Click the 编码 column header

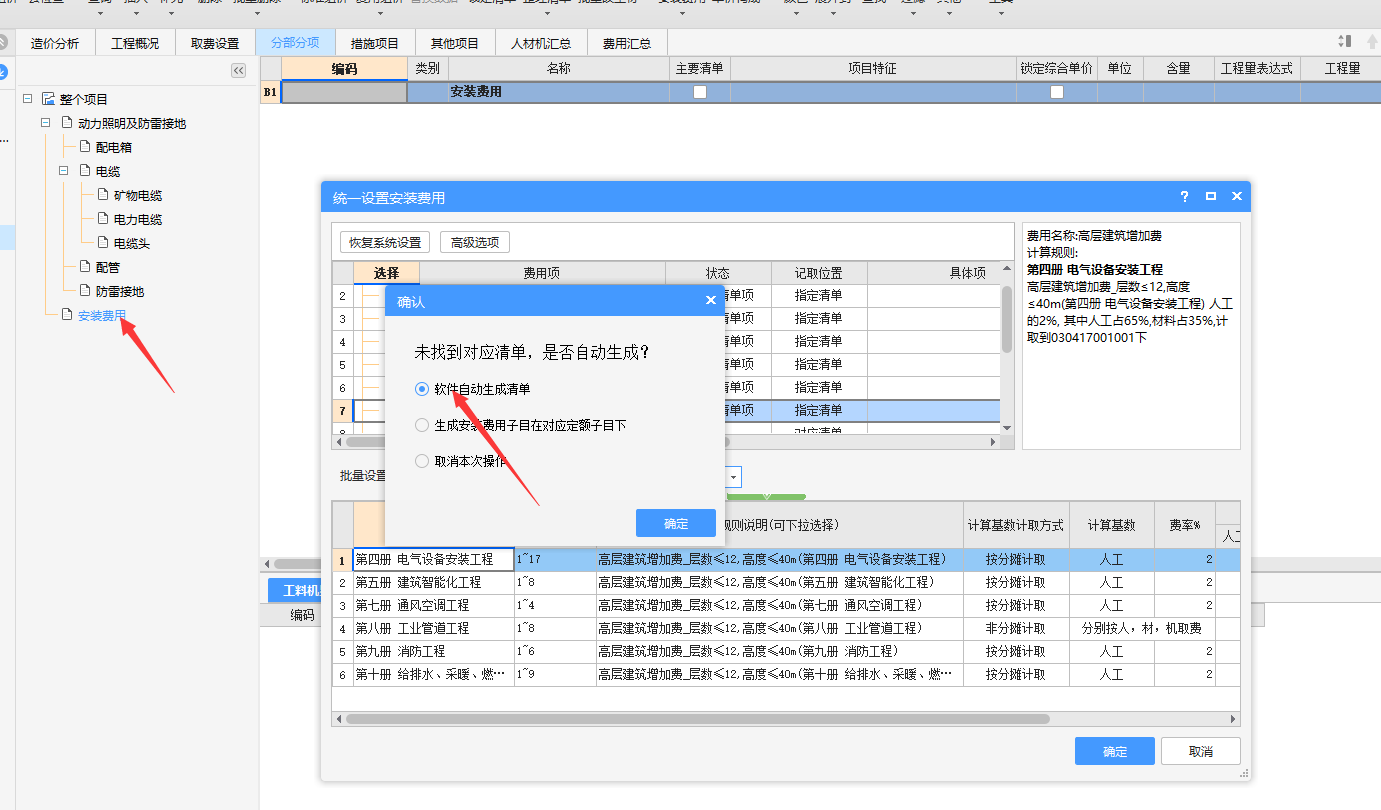(x=344, y=68)
